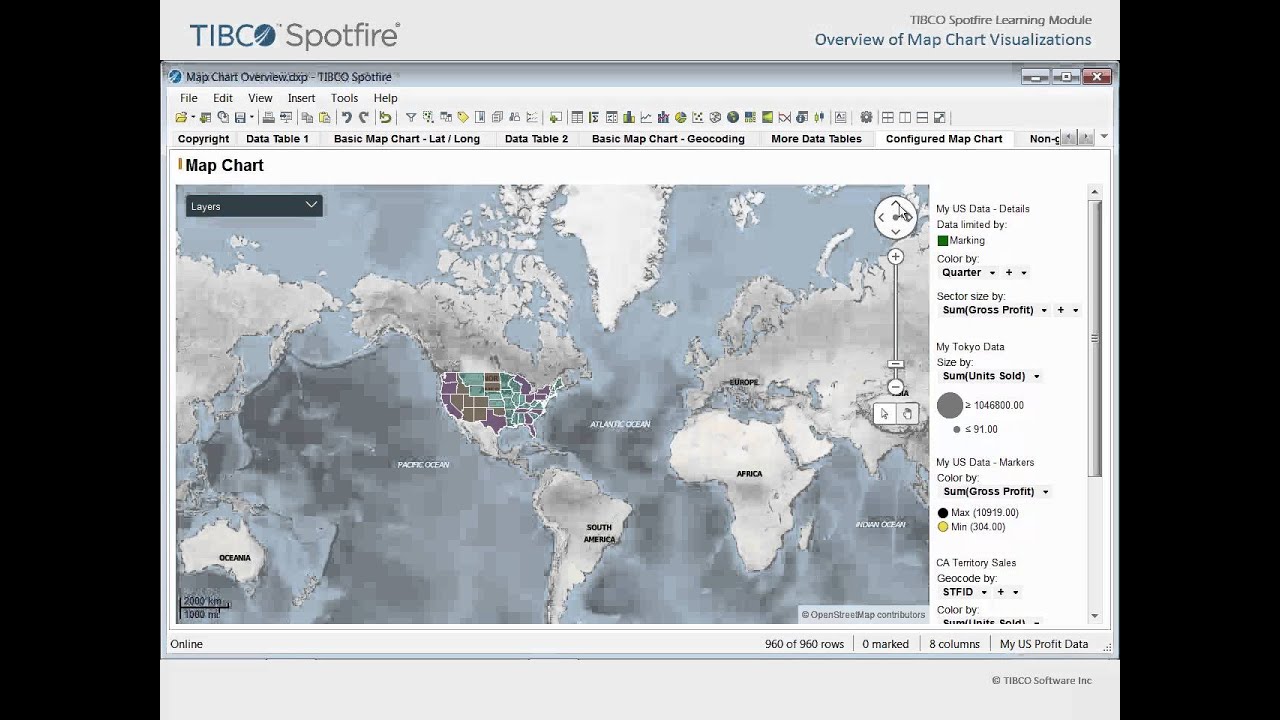1280x720 pixels.
Task: Click the green Marking color swatch
Action: click(942, 241)
